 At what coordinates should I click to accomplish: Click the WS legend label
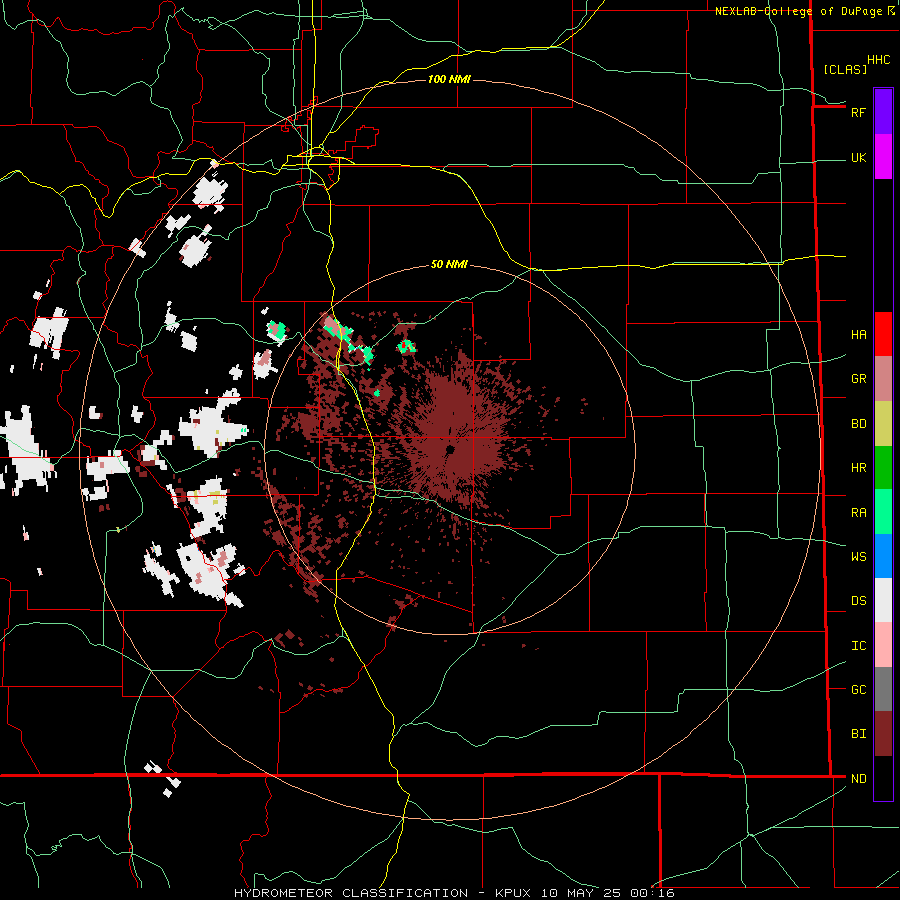(x=858, y=556)
